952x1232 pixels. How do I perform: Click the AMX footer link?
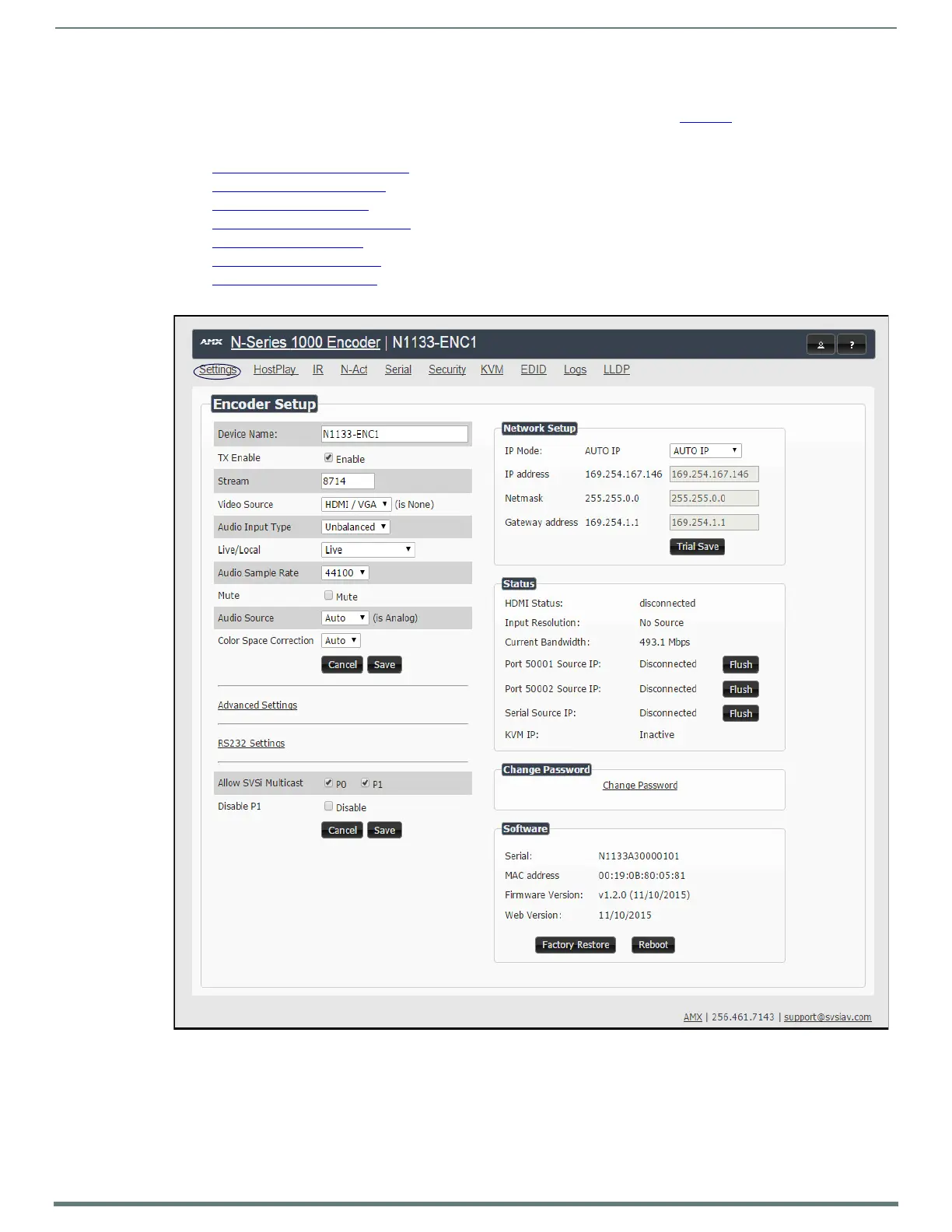point(693,1017)
